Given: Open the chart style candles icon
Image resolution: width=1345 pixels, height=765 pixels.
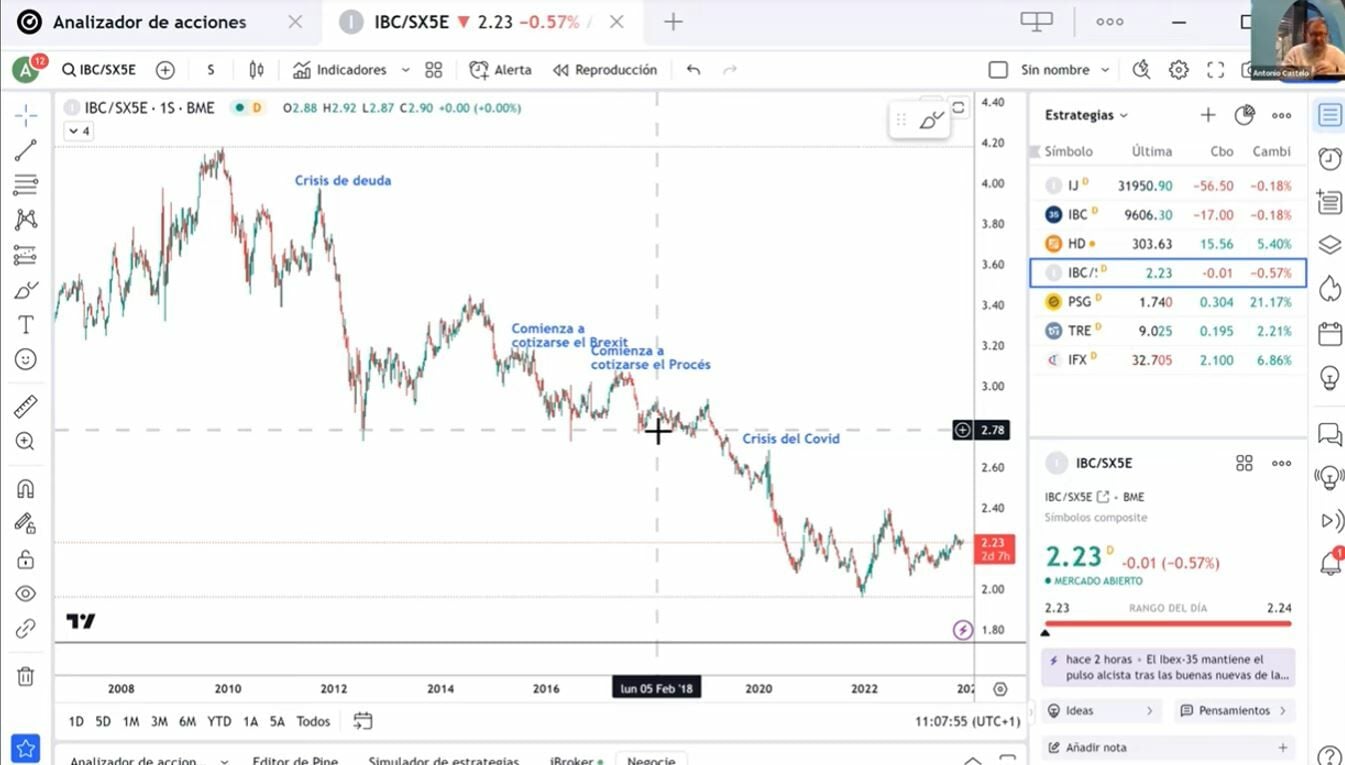Looking at the screenshot, I should [257, 70].
